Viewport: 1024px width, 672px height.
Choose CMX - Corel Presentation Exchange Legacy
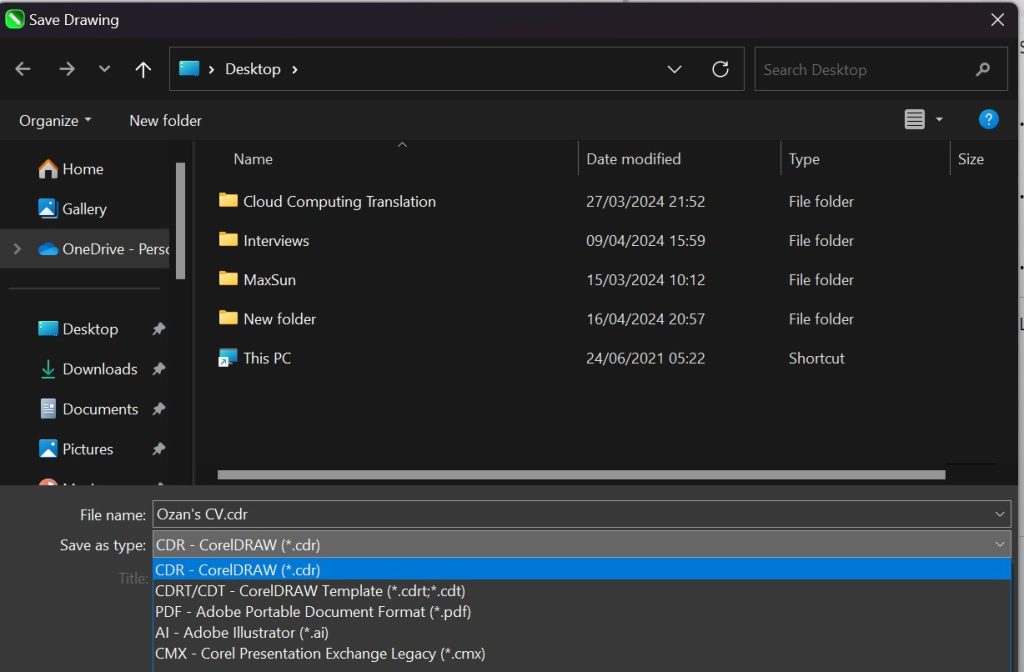click(x=581, y=653)
